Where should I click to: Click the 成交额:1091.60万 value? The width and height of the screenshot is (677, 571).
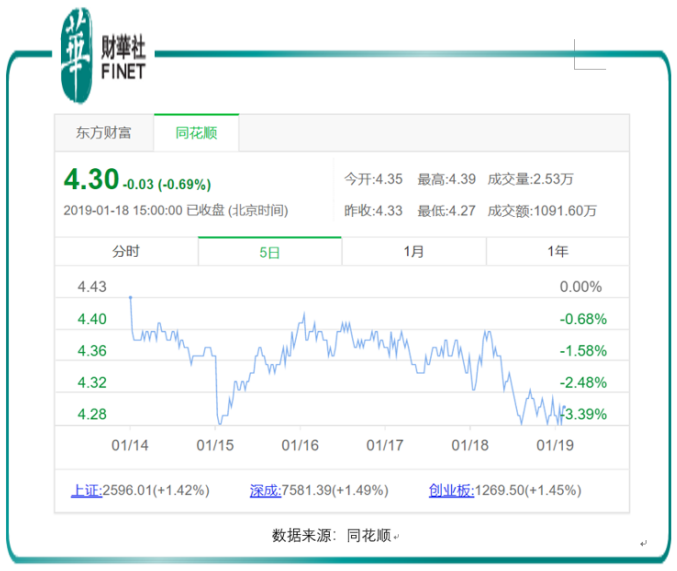[x=542, y=211]
